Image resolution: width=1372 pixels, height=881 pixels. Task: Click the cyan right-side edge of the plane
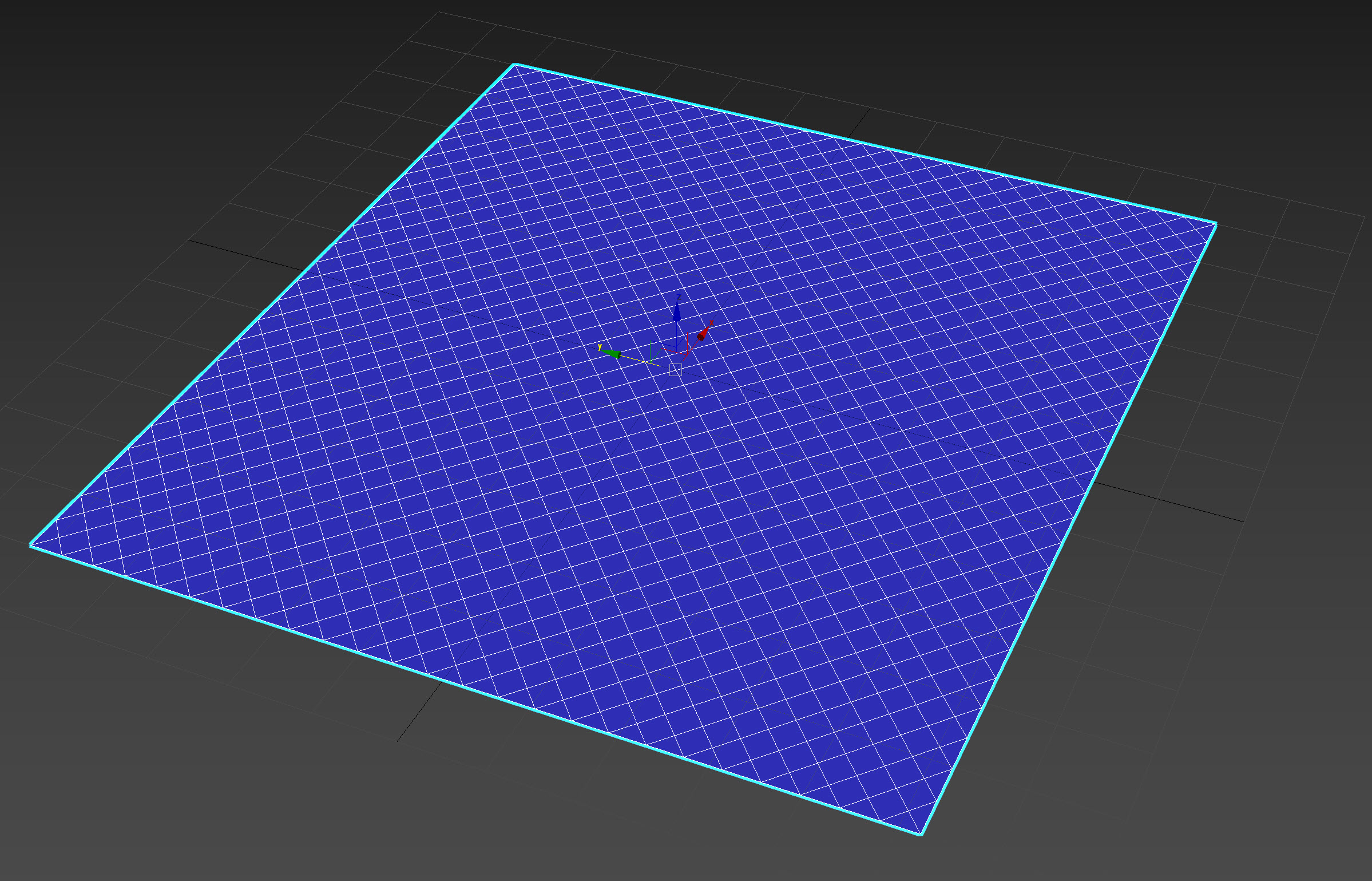coord(1068,528)
